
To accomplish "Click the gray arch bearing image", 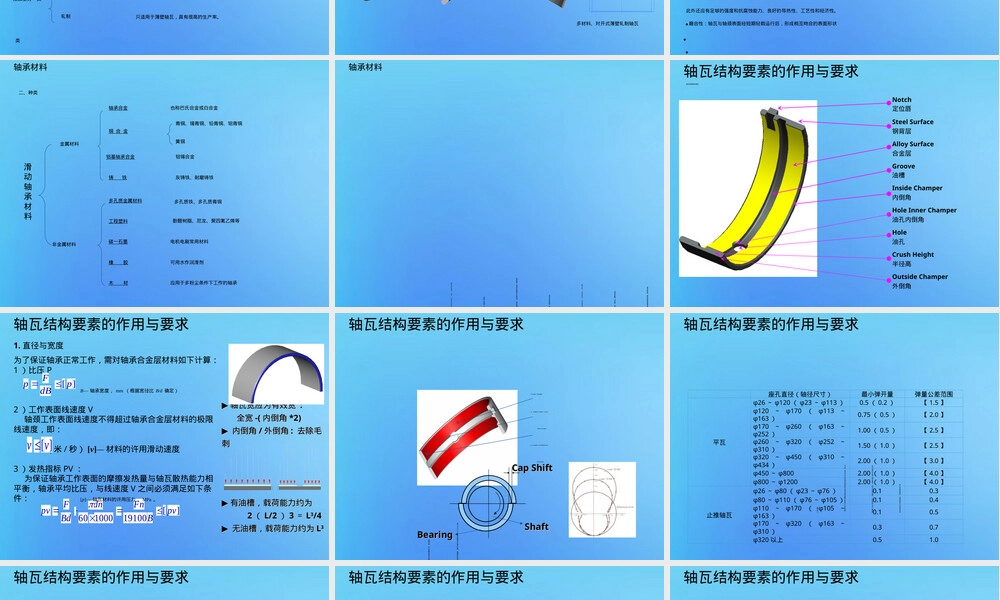I will pos(276,374).
